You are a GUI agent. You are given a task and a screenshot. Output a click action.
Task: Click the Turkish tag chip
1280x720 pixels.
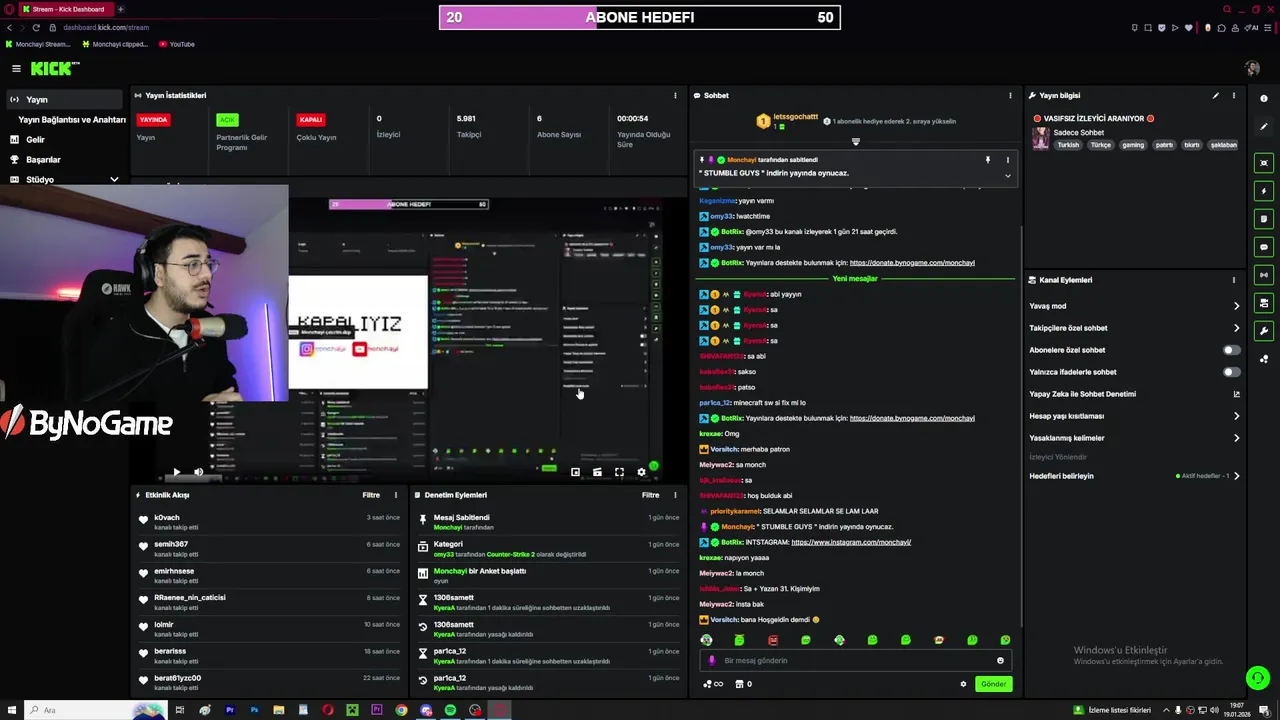tap(1068, 145)
